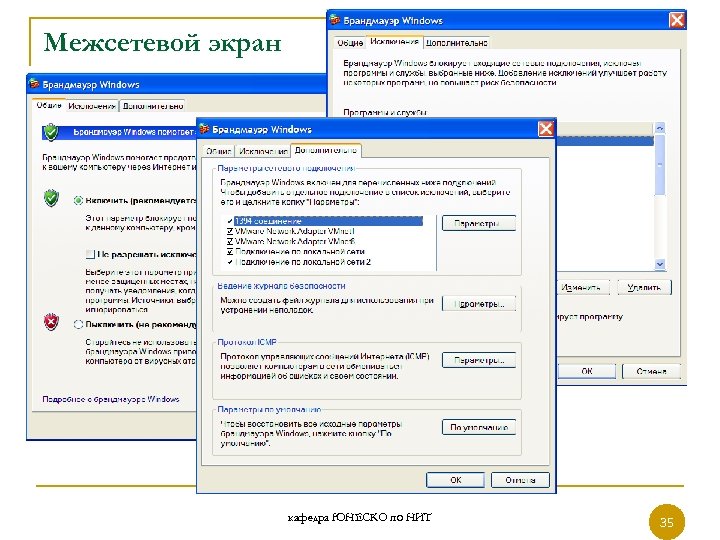Click firewall icon in front dialog title bar
Screen dimensions: 720x540
click(204, 129)
